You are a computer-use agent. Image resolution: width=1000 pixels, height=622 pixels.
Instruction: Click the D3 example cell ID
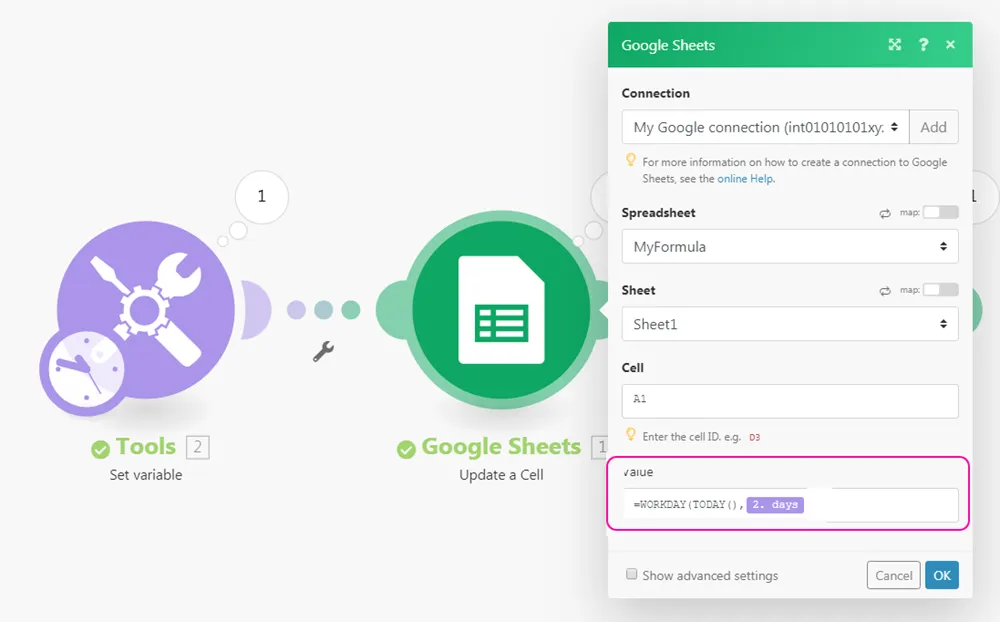pyautogui.click(x=754, y=438)
